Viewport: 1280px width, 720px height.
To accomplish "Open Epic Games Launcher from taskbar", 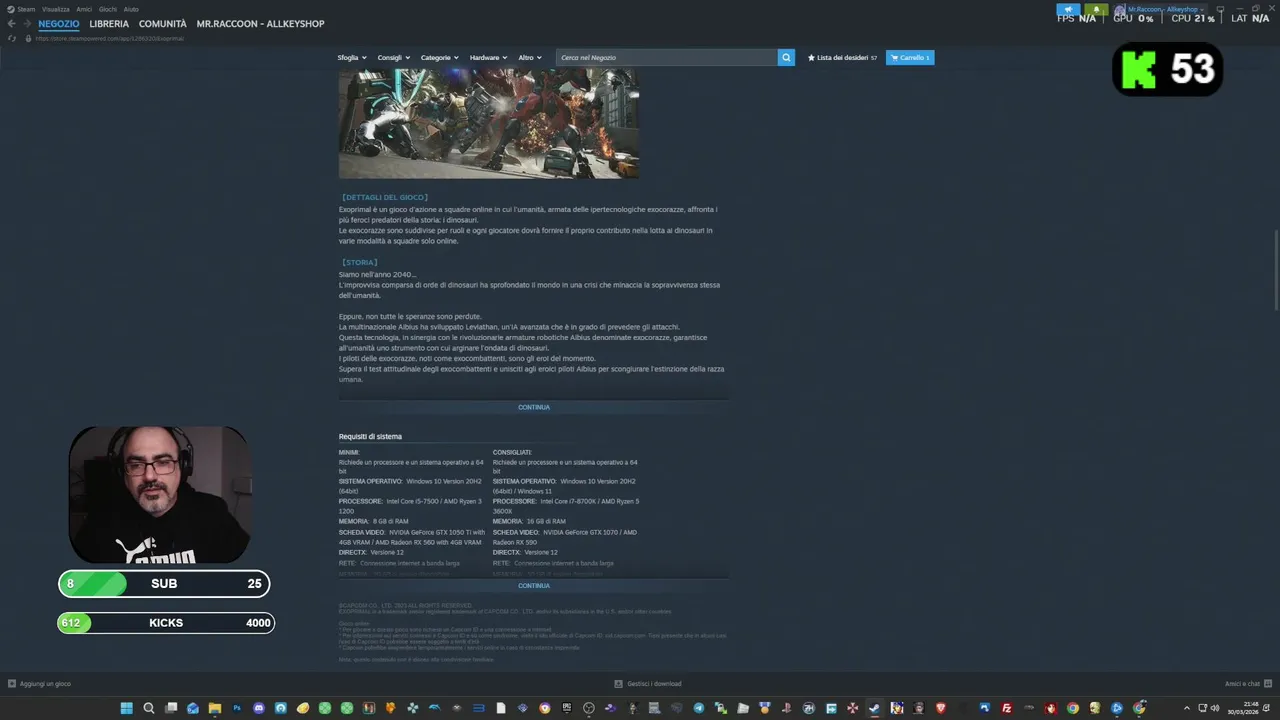I will pyautogui.click(x=566, y=708).
